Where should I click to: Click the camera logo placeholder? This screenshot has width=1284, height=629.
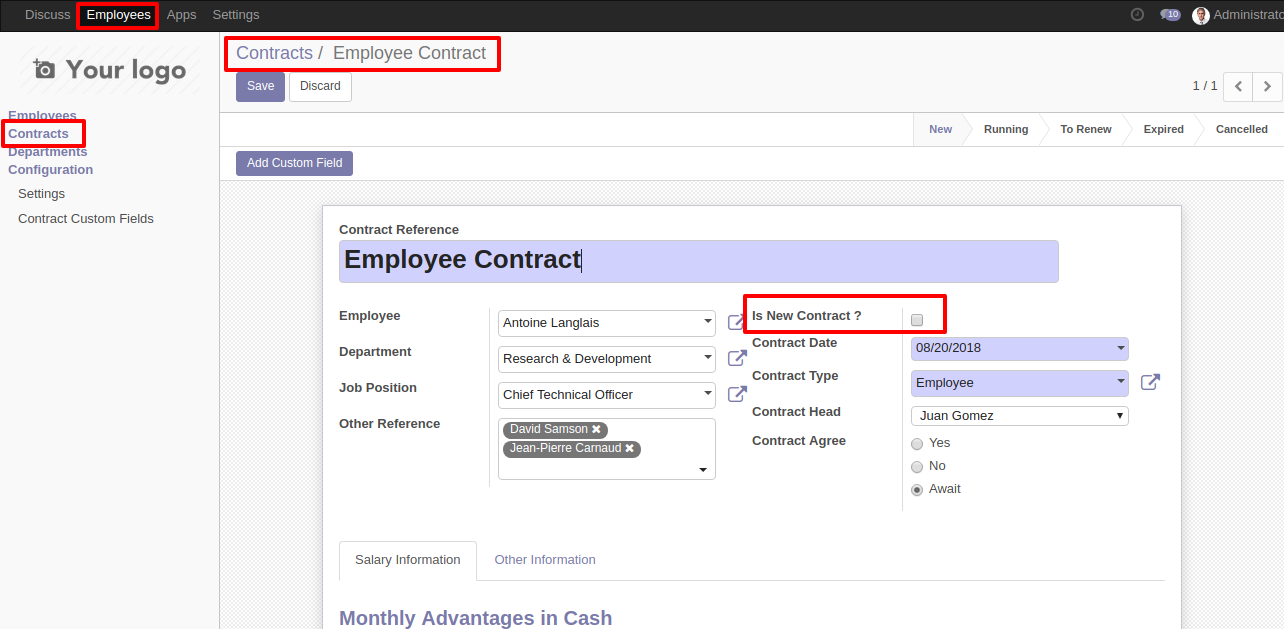[x=44, y=69]
